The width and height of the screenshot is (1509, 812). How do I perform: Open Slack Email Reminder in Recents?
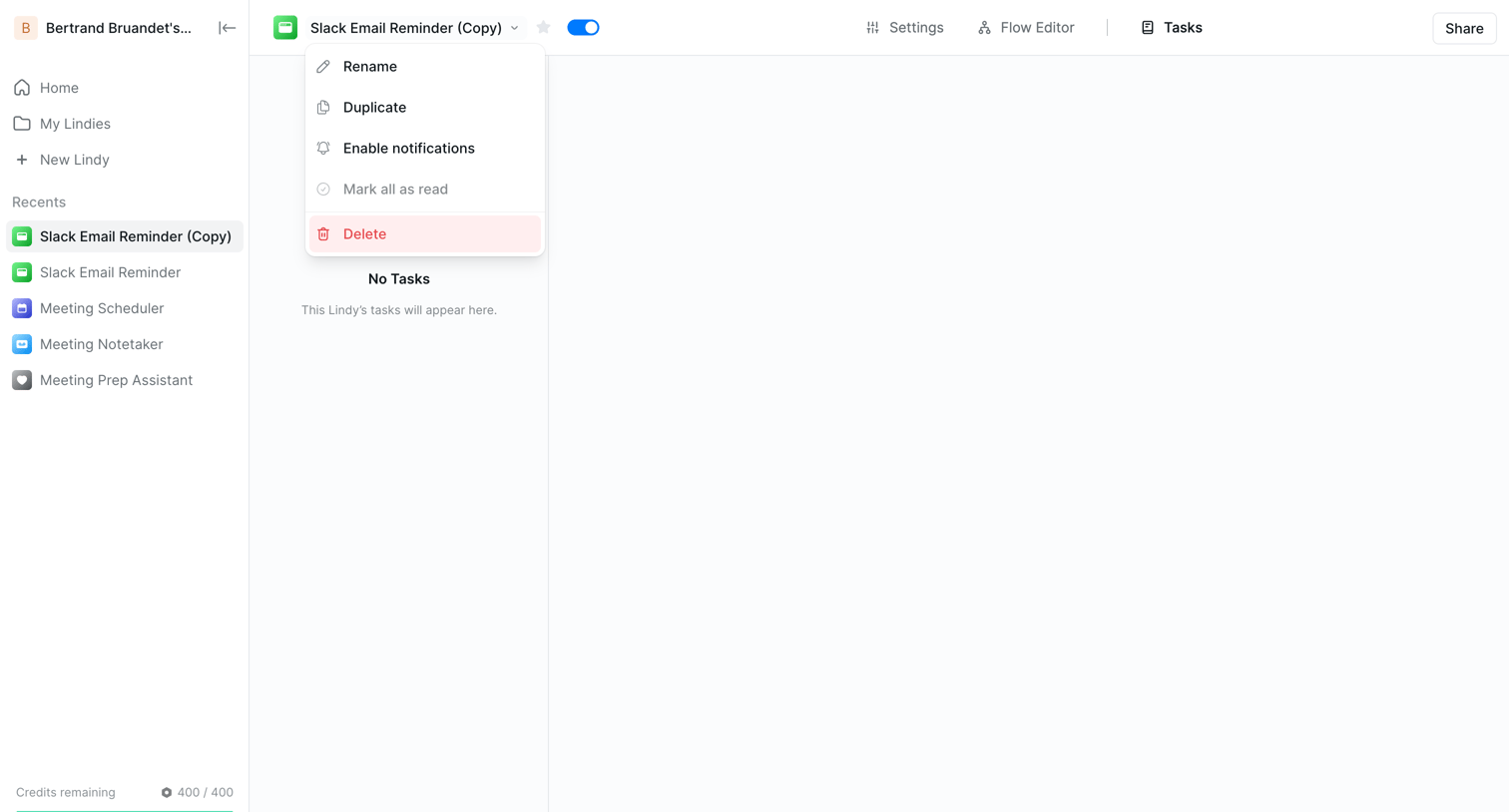(125, 272)
